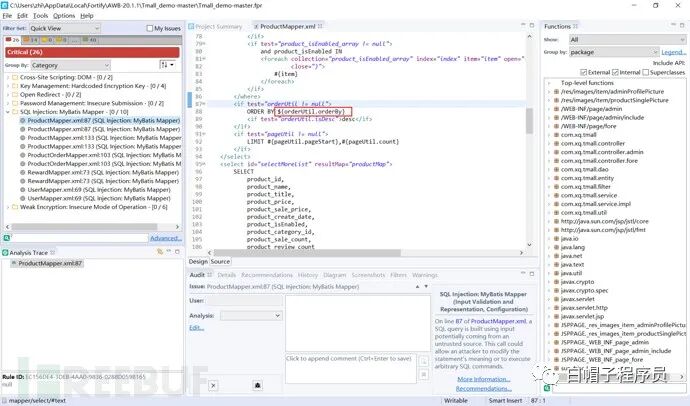This screenshot has height=406, width=690.
Task: Select the red Critical (26) bar
Action: 92,52
